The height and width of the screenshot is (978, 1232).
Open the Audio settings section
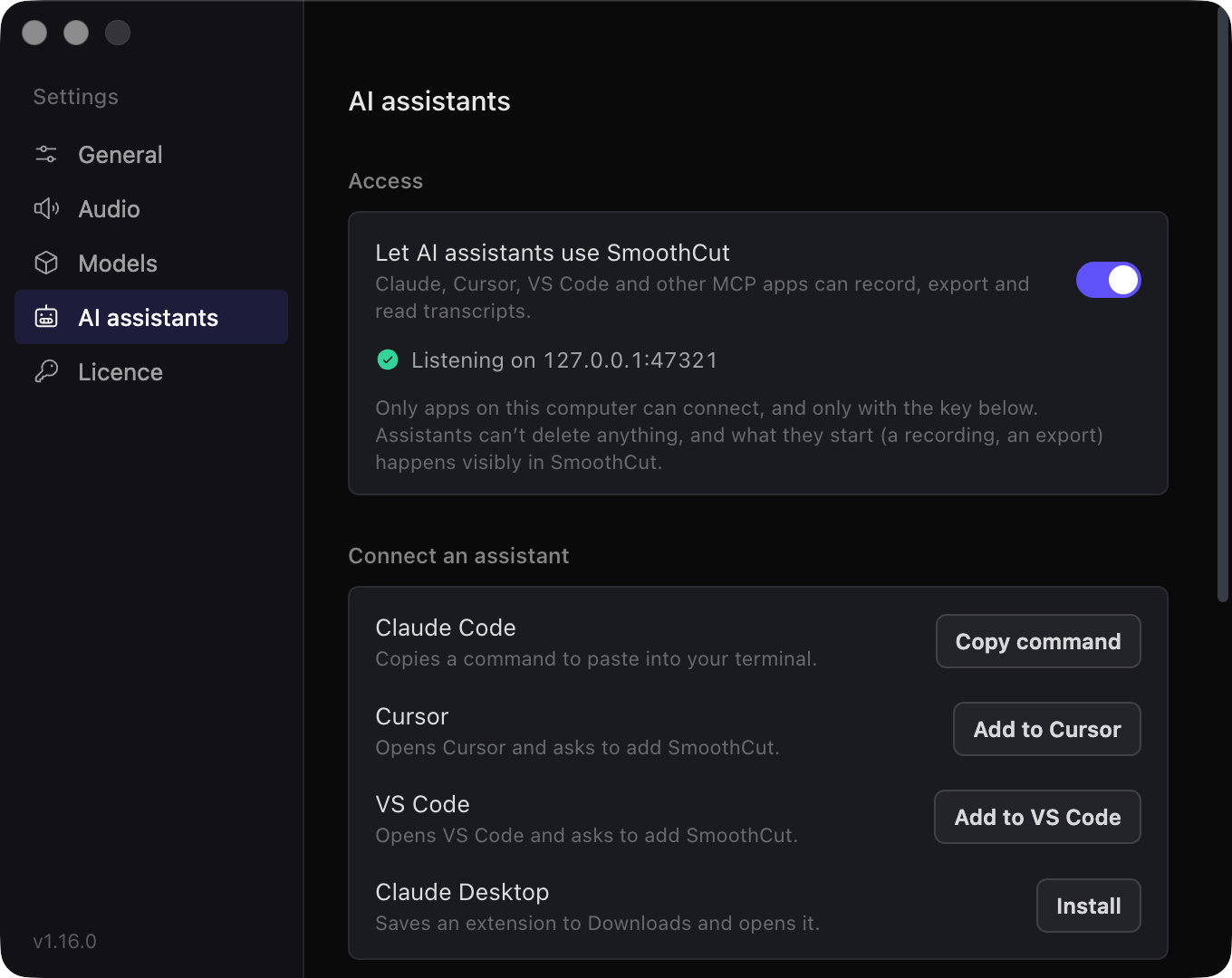(x=151, y=208)
